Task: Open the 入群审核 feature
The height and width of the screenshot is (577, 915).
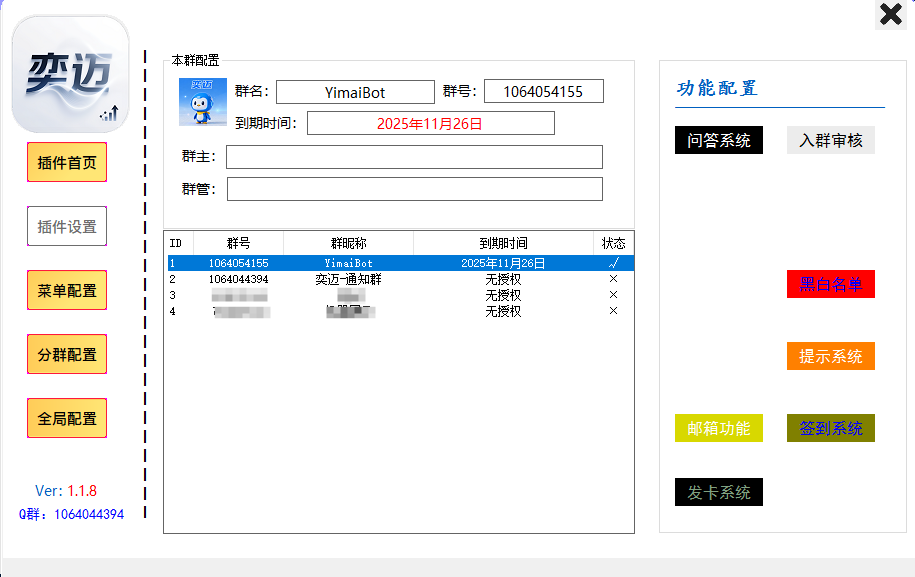Action: (830, 141)
